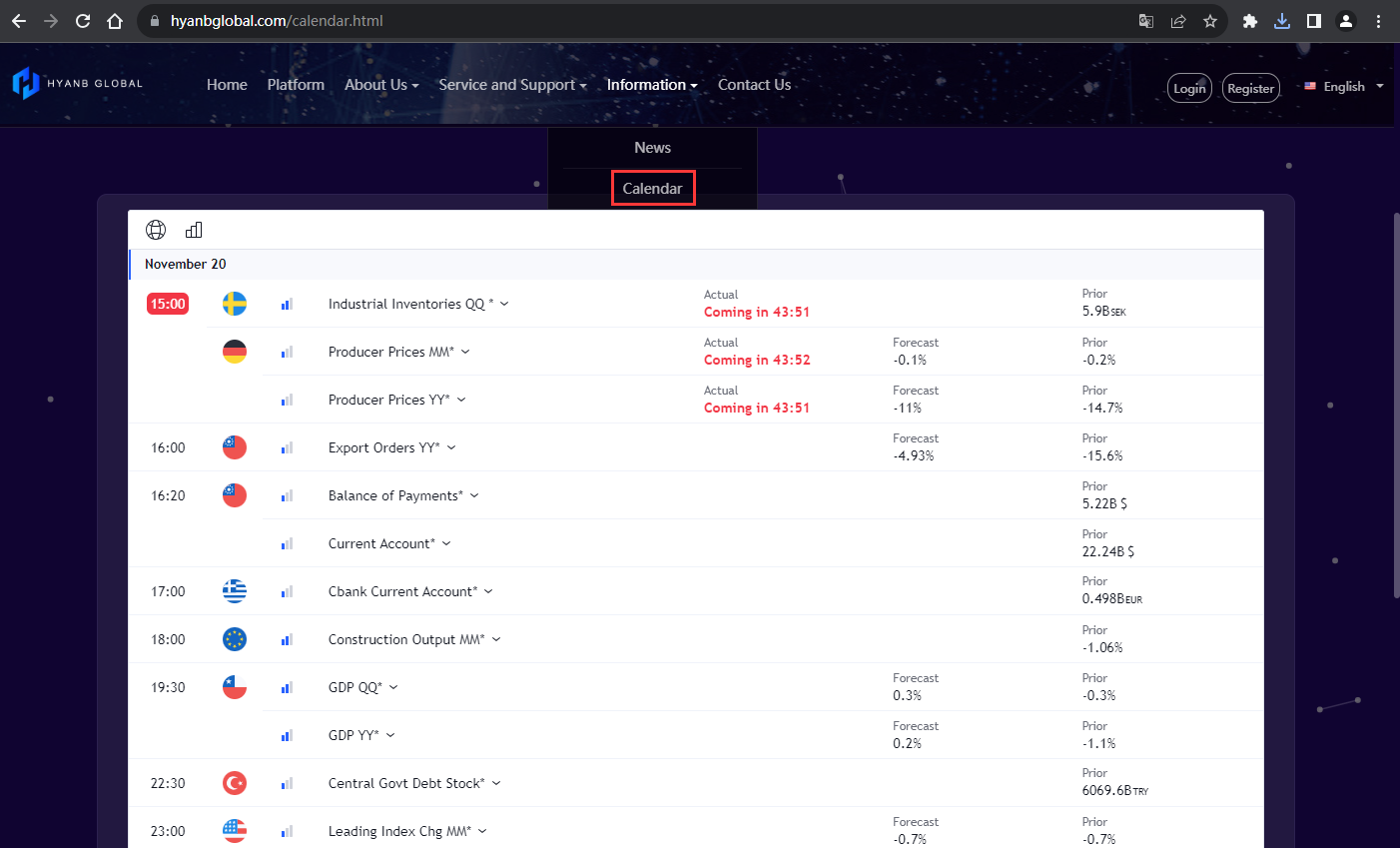Open the globe region filter icon
This screenshot has width=1400, height=848.
[x=156, y=230]
